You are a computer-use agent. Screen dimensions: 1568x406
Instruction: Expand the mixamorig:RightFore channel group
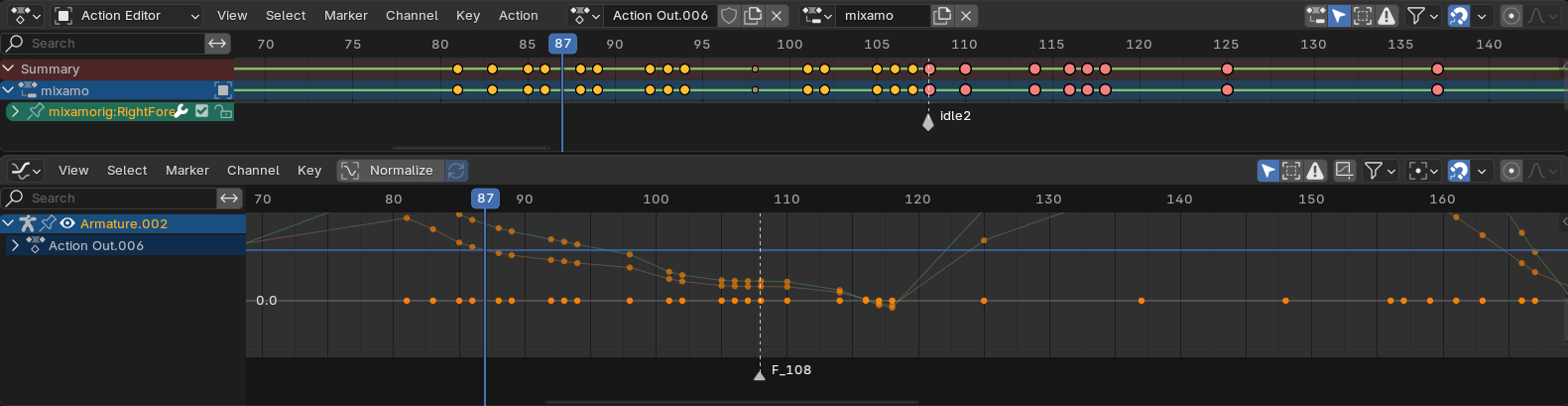click(x=15, y=111)
